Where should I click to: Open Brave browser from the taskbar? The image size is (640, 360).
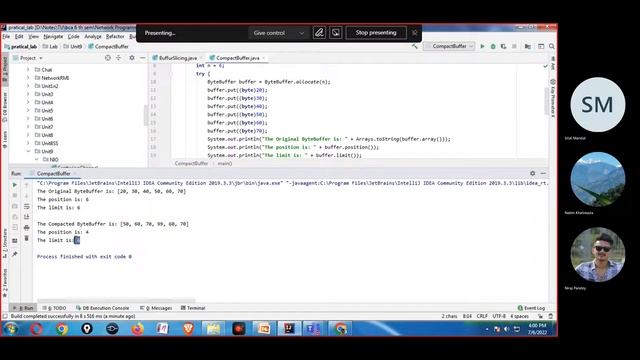click(188, 328)
